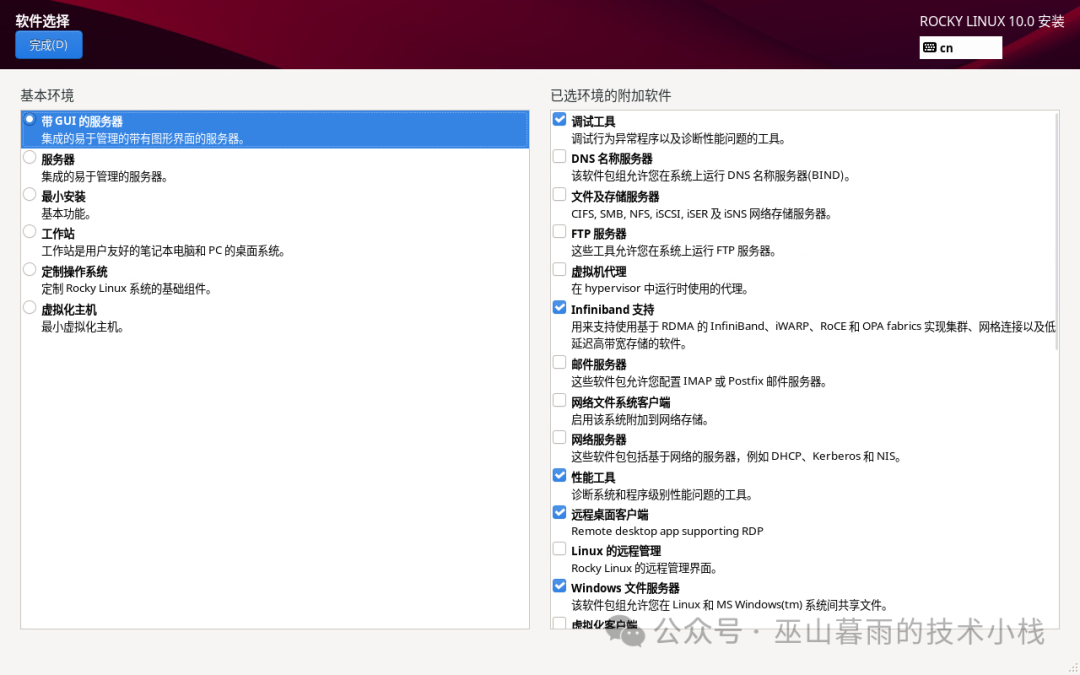Screen dimensions: 1080x675
Task: Click the 完成(D) button to confirm selection
Action: (48, 44)
